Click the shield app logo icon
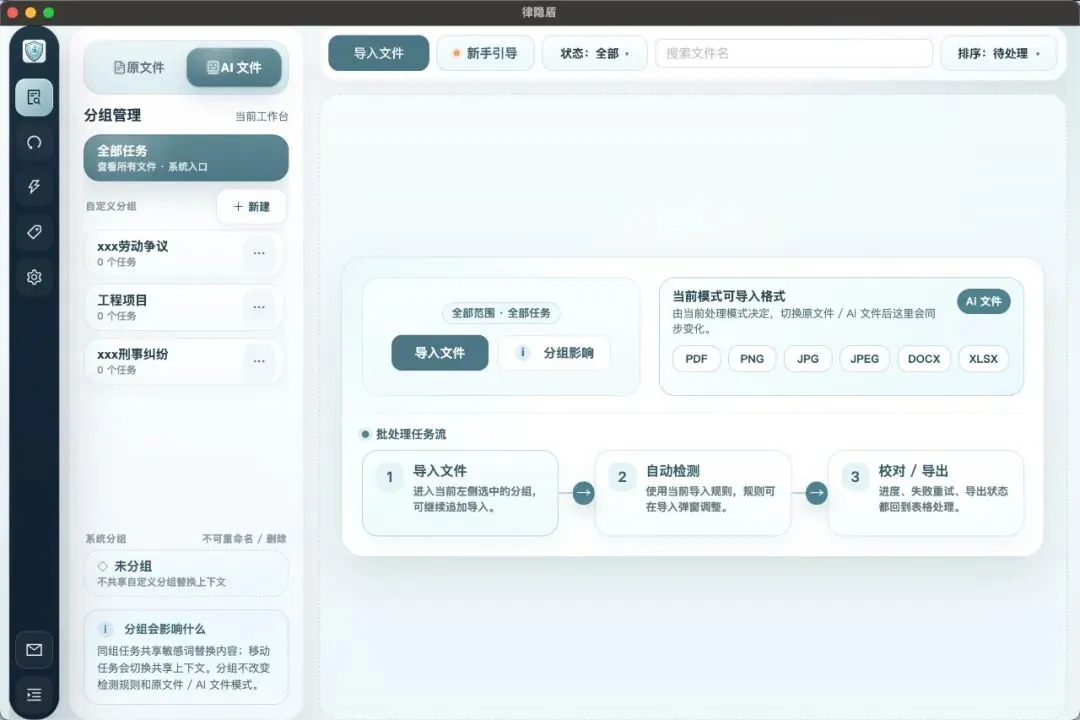This screenshot has height=720, width=1080. [34, 51]
